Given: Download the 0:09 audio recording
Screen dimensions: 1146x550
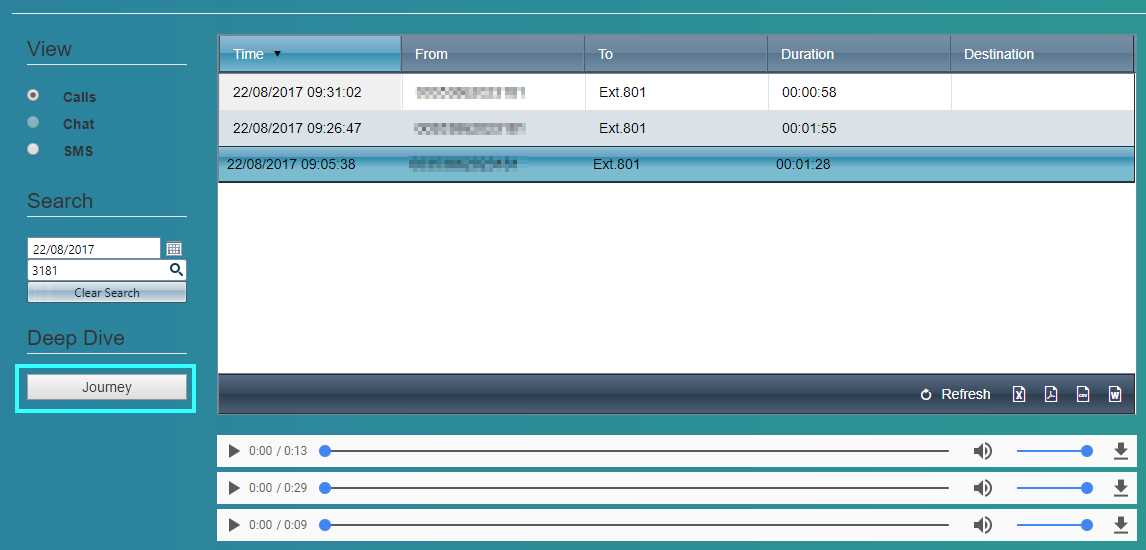Looking at the screenshot, I should (1120, 525).
